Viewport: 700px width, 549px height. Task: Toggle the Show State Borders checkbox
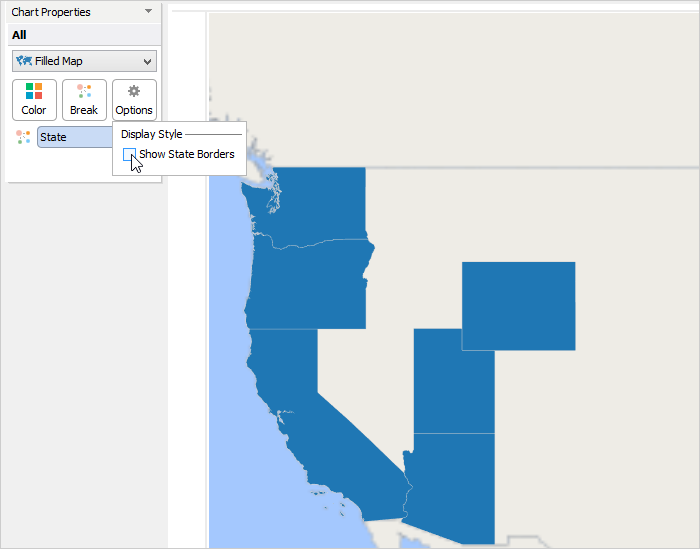129,154
